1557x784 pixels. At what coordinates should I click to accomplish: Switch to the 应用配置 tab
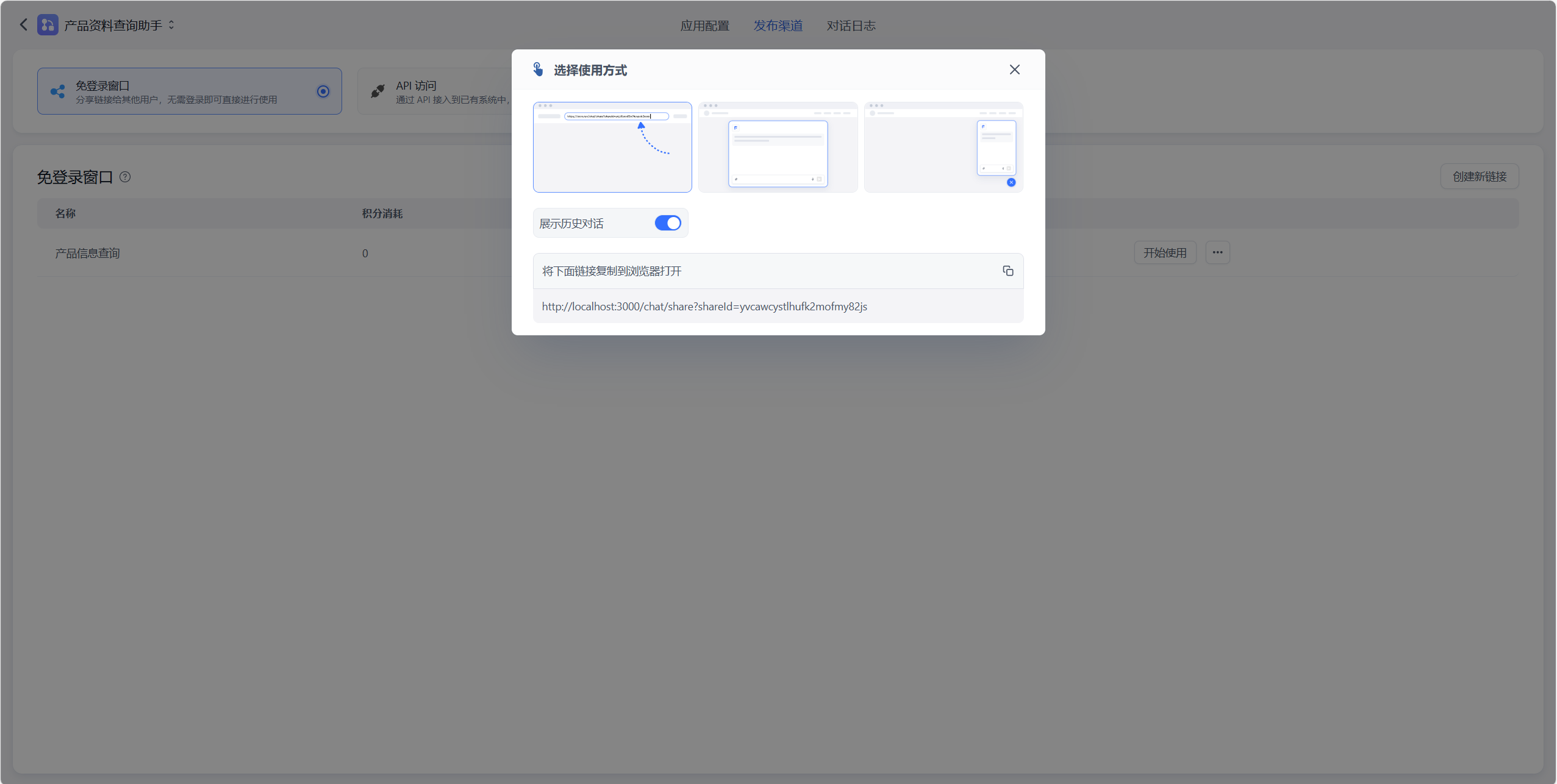(x=704, y=26)
